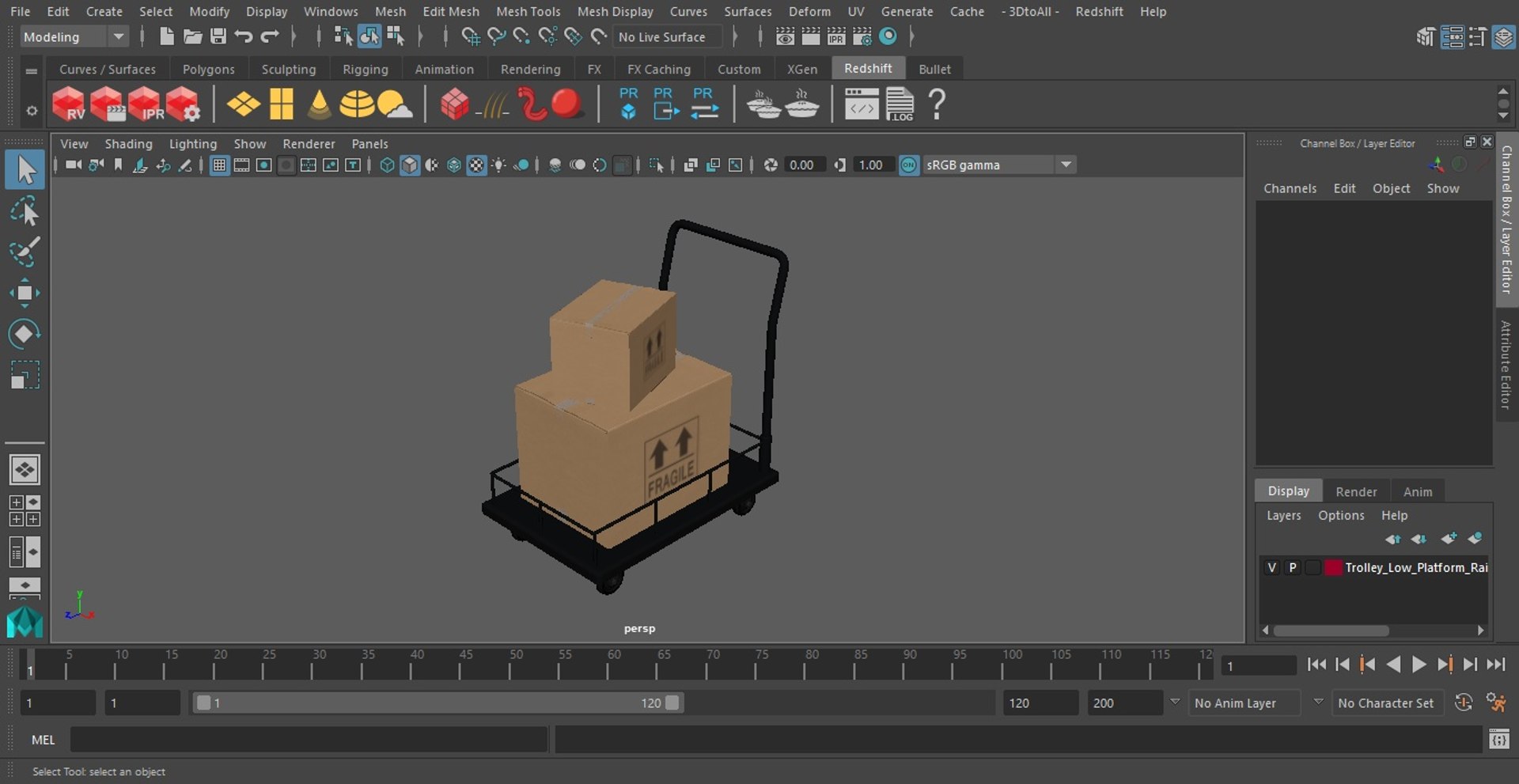Switch to four pane layout icon
Screen dimensions: 1519x784
point(25,511)
